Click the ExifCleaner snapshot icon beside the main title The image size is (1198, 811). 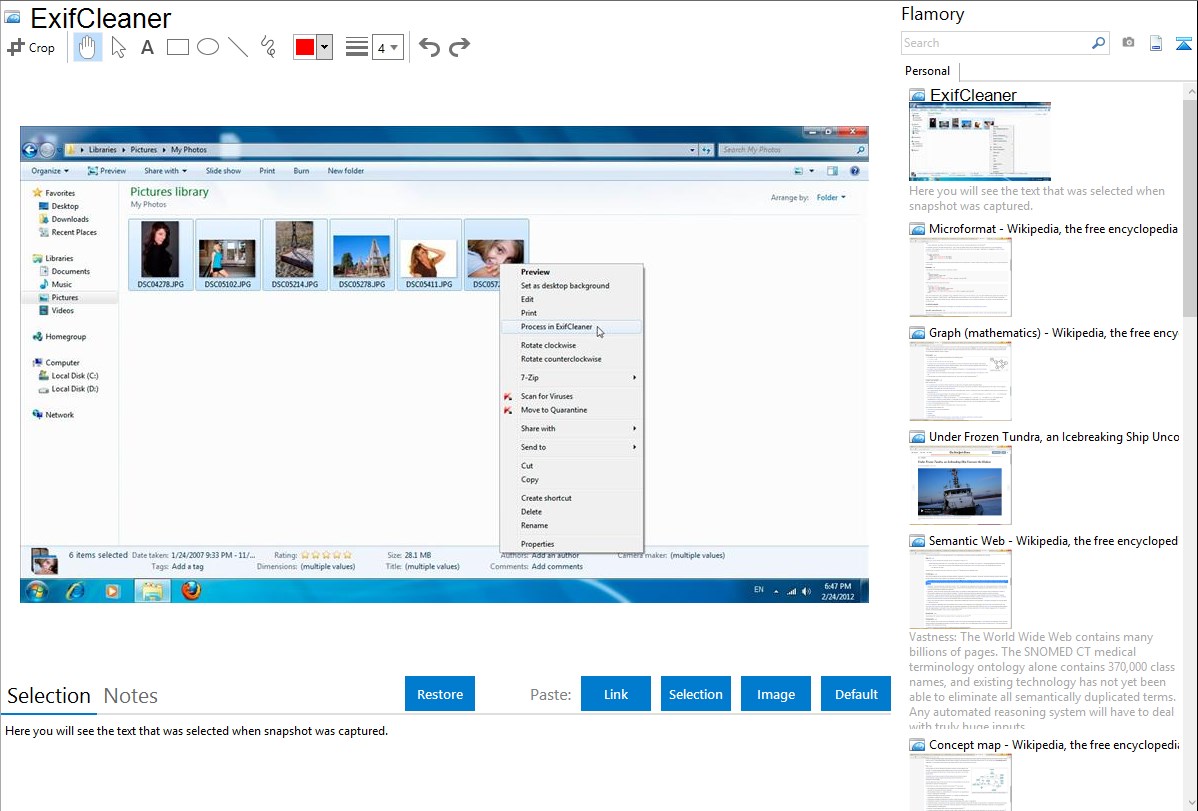[13, 17]
